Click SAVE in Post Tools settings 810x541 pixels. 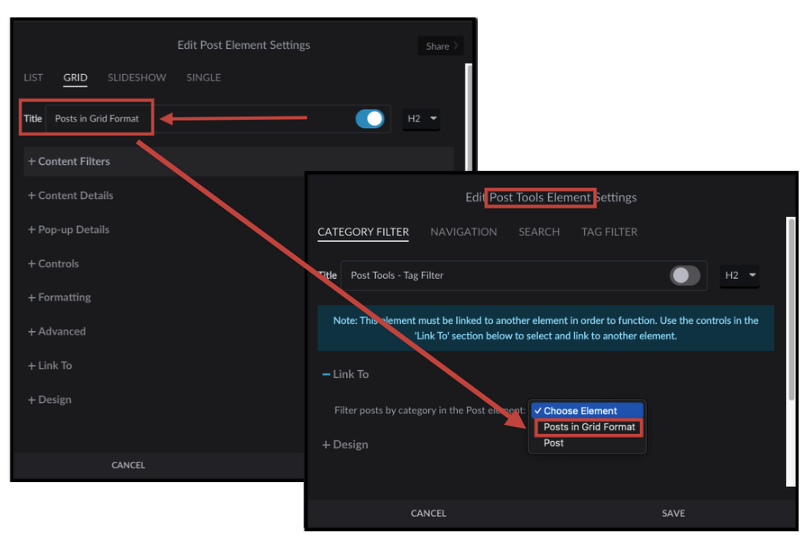point(673,513)
